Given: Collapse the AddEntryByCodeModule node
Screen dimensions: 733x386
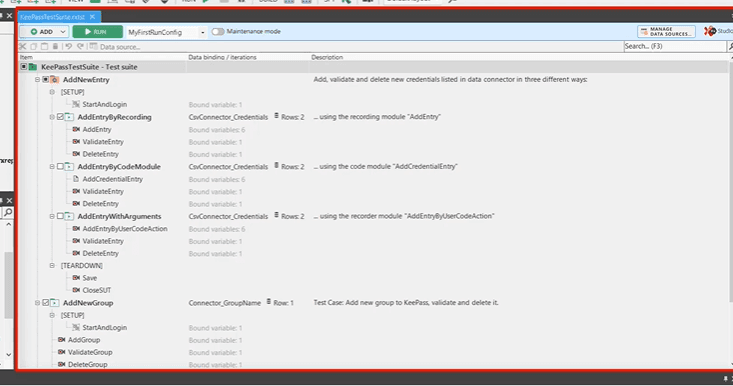Looking at the screenshot, I should (x=52, y=166).
